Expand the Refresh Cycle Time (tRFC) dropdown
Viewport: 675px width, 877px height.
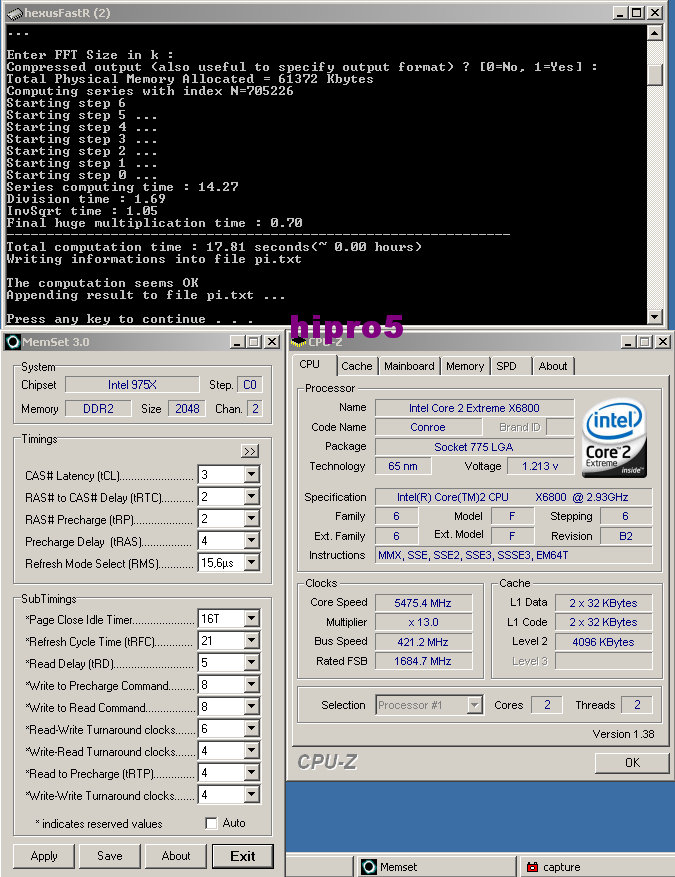(x=251, y=641)
